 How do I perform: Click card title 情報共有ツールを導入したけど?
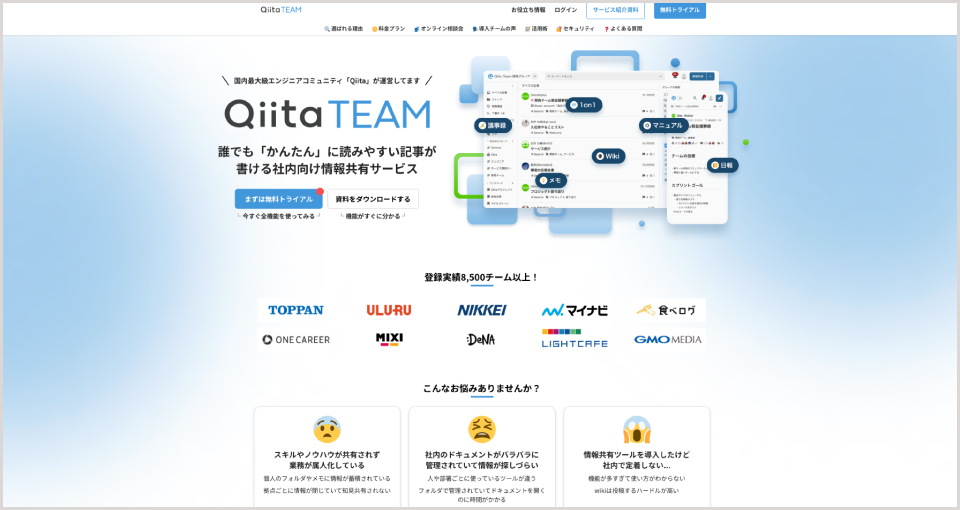[x=637, y=455]
